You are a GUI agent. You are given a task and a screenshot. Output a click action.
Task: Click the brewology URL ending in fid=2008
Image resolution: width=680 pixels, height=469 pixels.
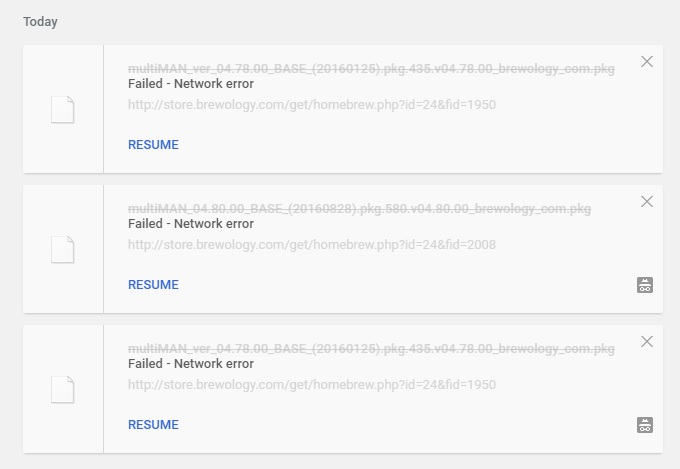click(x=312, y=244)
